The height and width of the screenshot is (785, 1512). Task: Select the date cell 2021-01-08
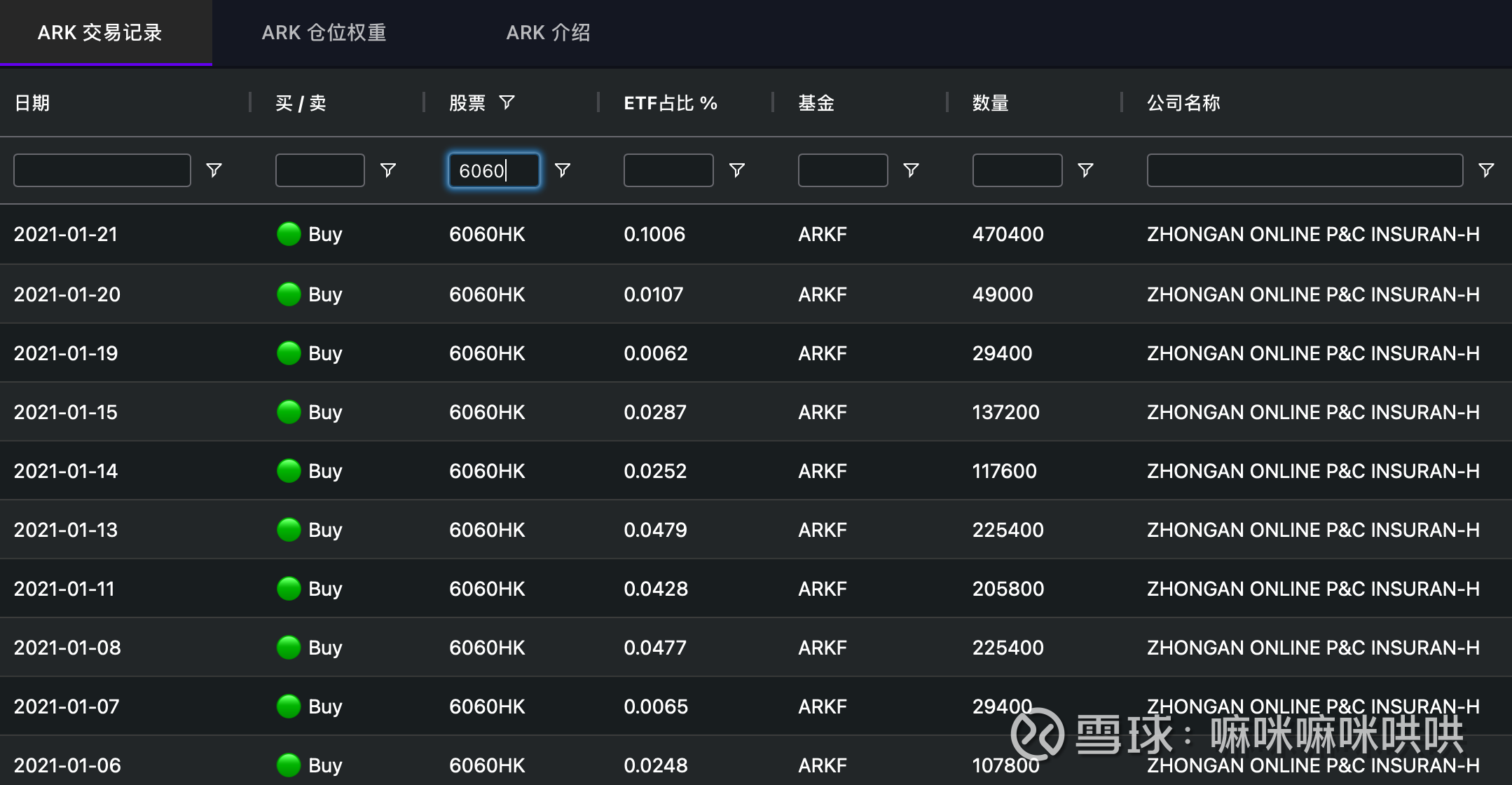click(x=67, y=648)
